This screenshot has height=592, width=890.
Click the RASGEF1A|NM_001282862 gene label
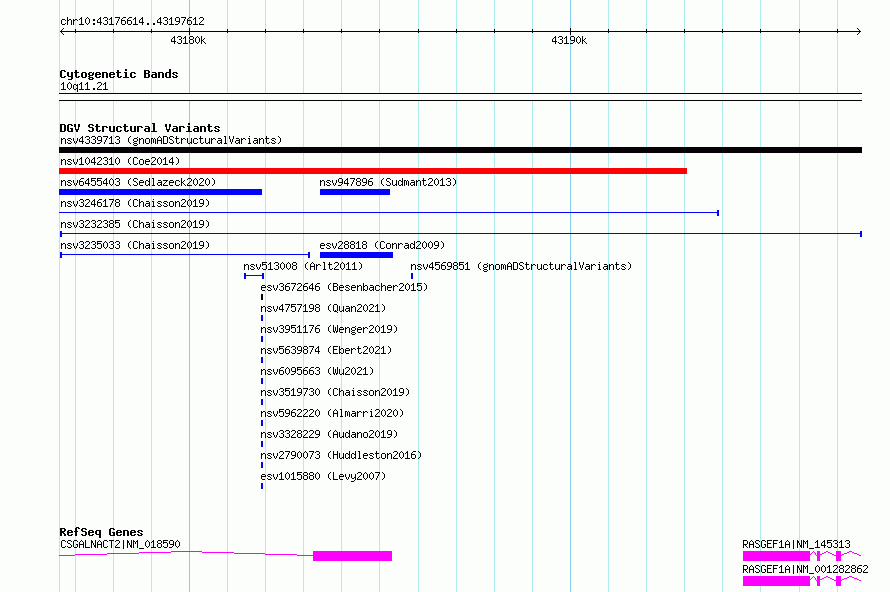805,569
